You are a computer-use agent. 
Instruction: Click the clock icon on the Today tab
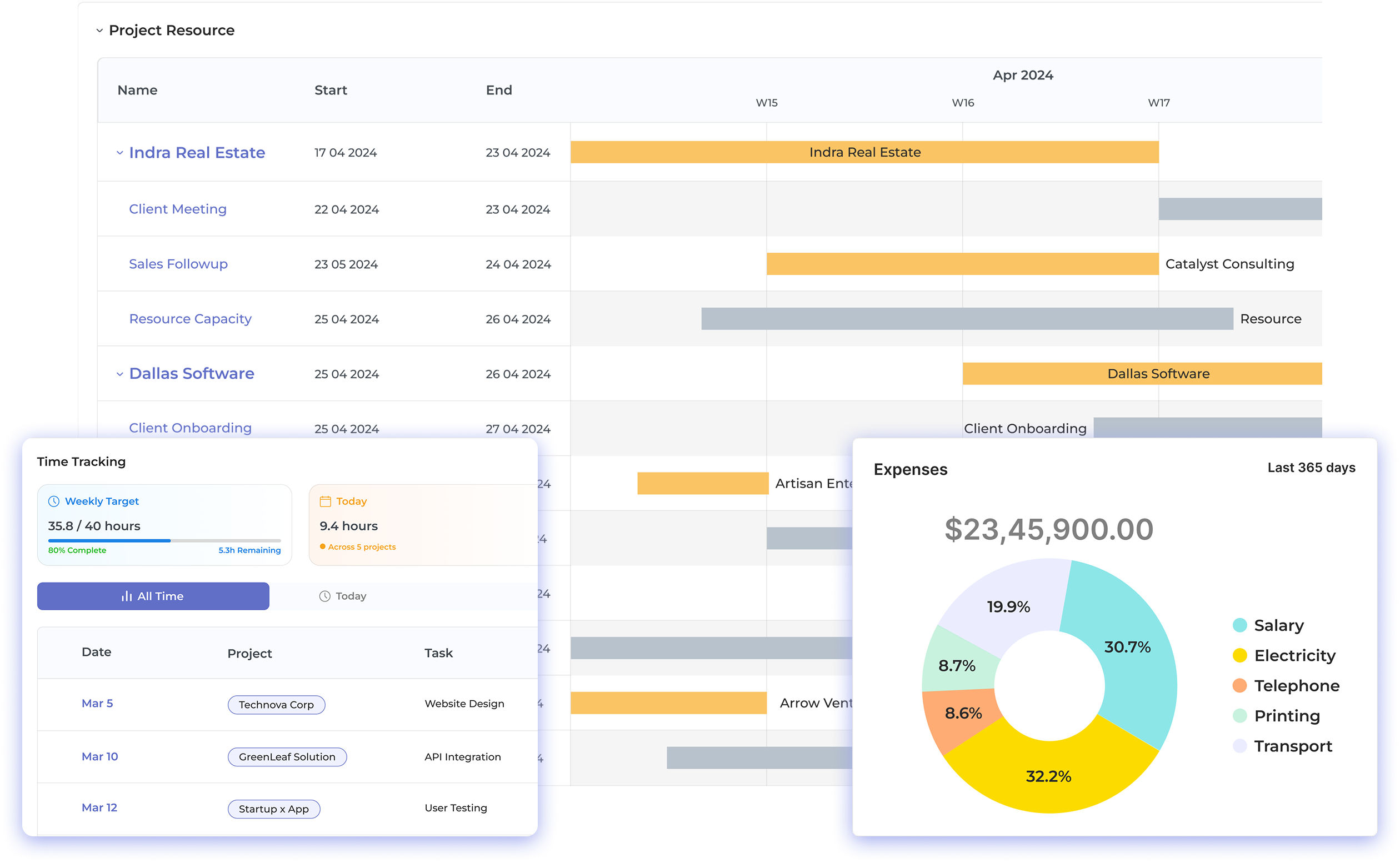[x=324, y=595]
